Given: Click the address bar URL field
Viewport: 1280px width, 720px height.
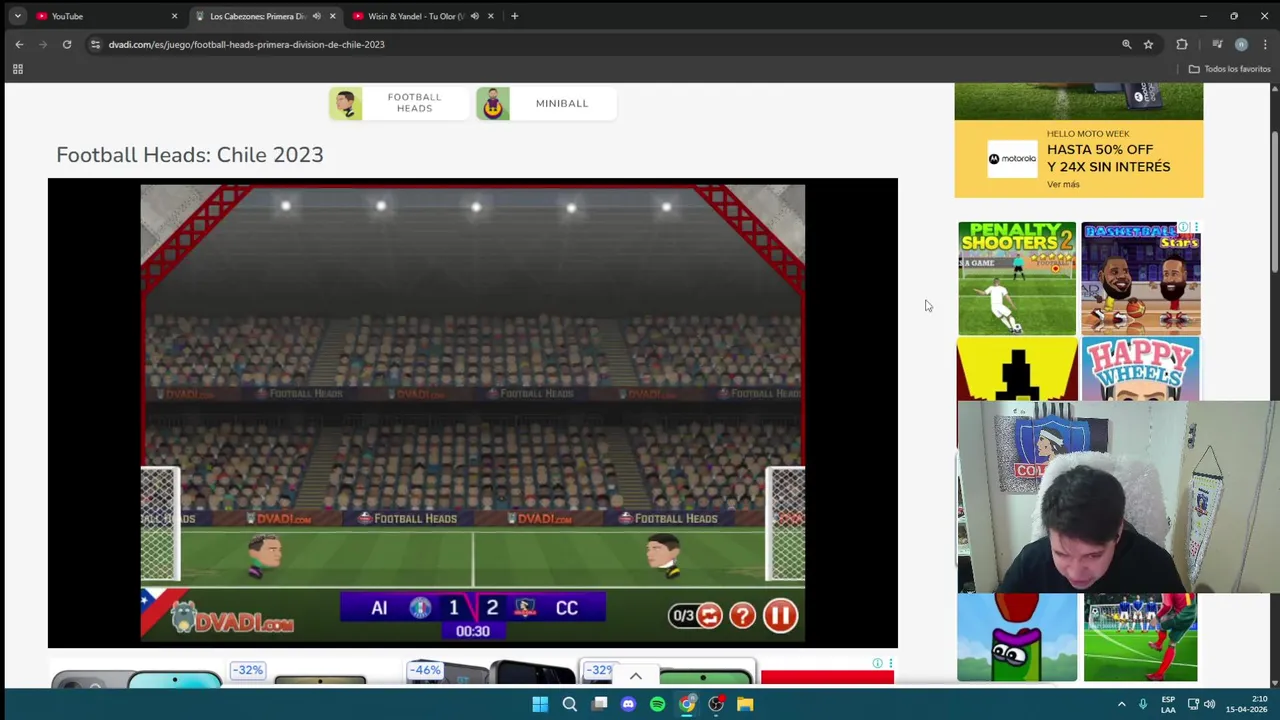Looking at the screenshot, I should [600, 44].
